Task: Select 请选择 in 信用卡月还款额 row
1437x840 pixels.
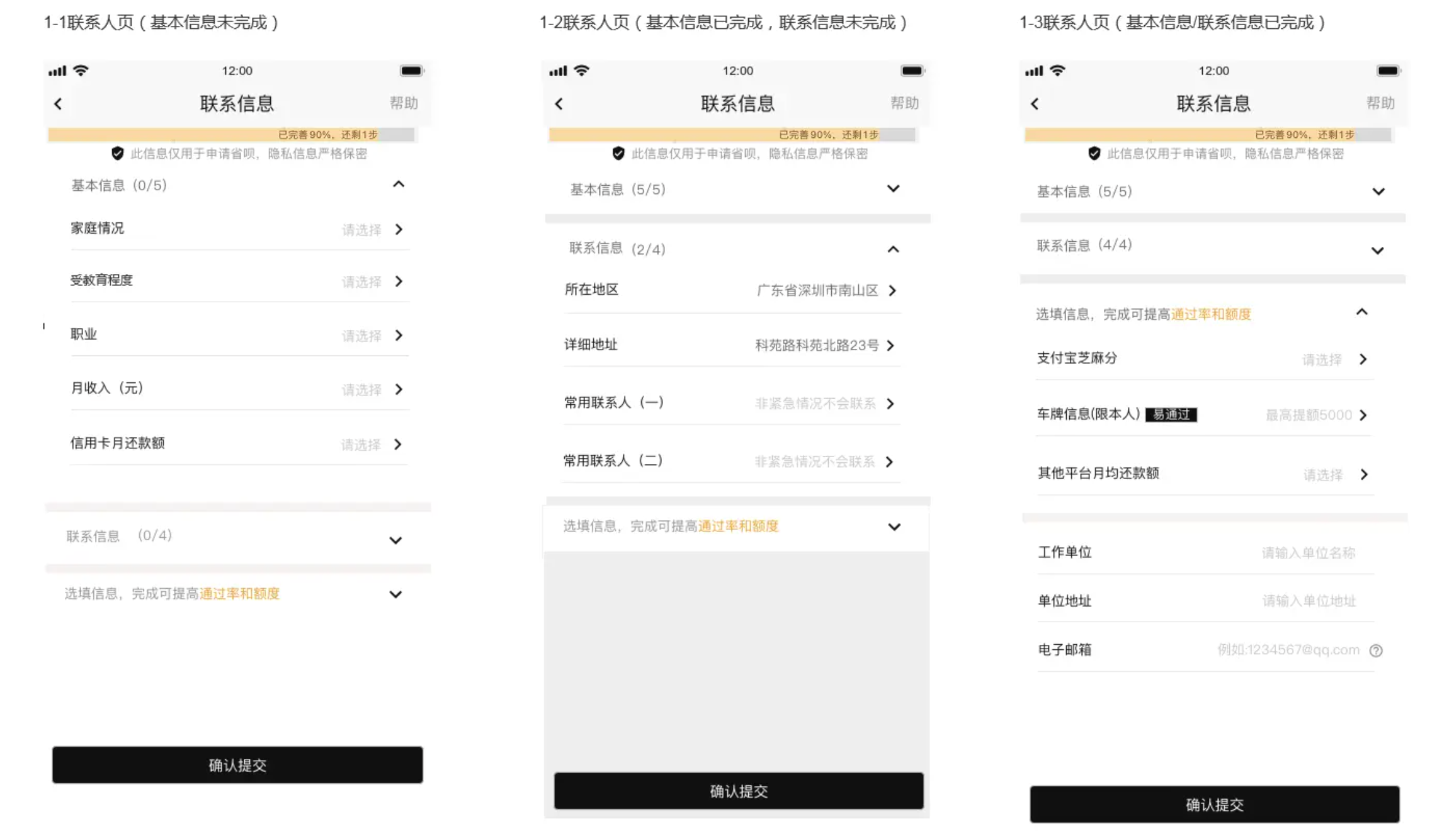Action: [x=361, y=445]
